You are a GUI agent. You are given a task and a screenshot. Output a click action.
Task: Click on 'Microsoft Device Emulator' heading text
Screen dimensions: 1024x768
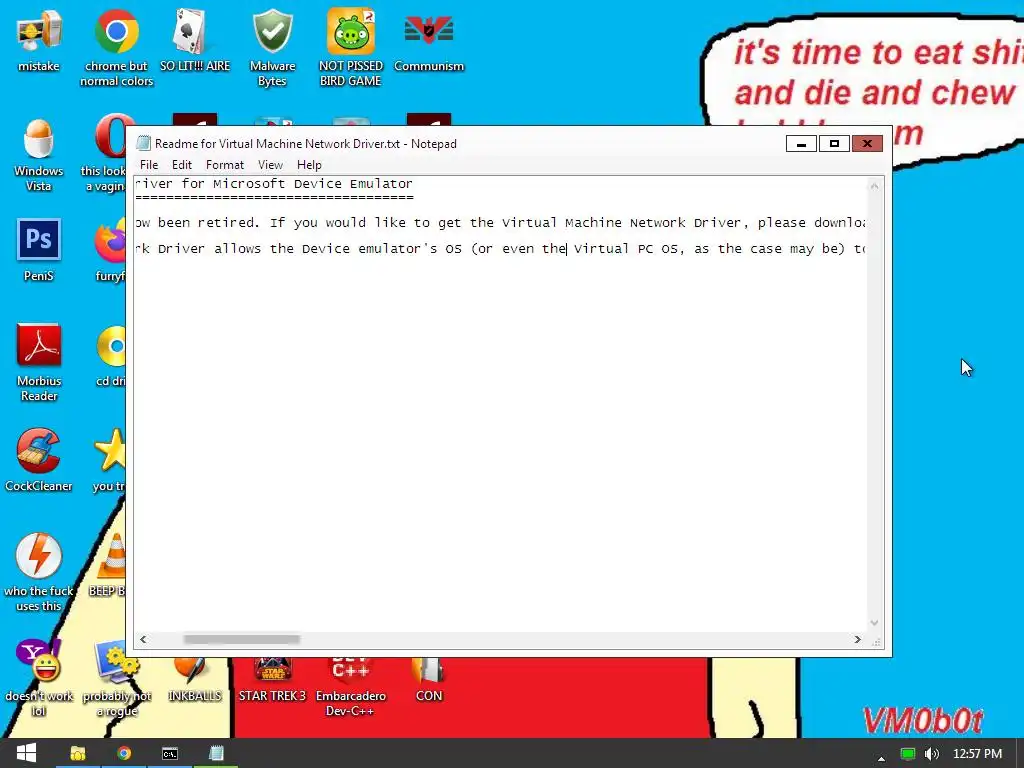pyautogui.click(x=313, y=184)
